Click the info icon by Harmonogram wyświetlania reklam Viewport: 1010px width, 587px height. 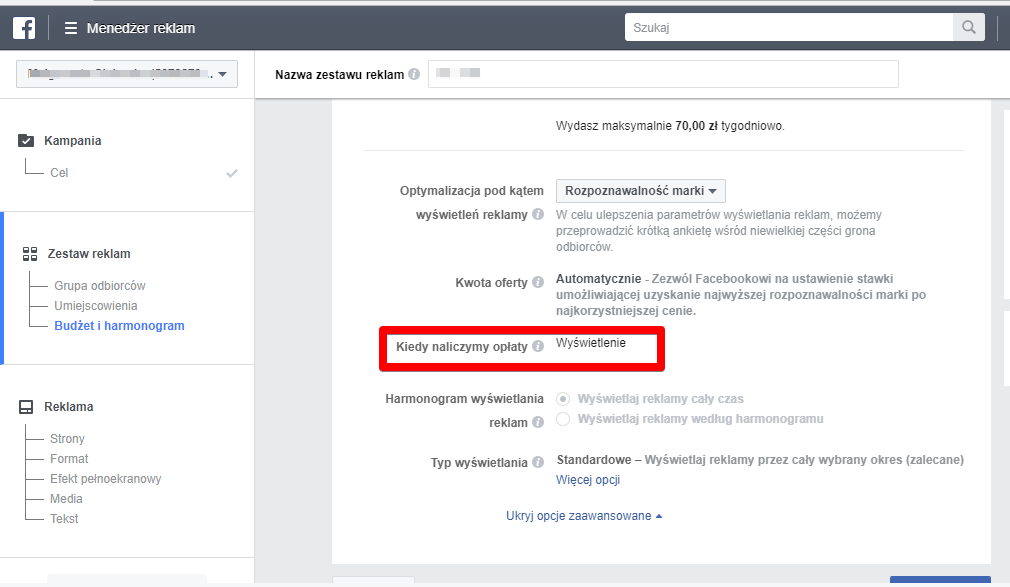tap(538, 422)
